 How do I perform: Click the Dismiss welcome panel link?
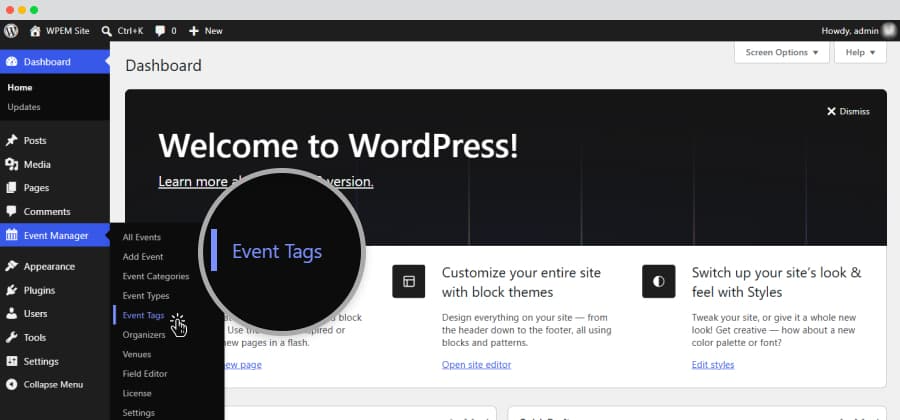click(848, 111)
